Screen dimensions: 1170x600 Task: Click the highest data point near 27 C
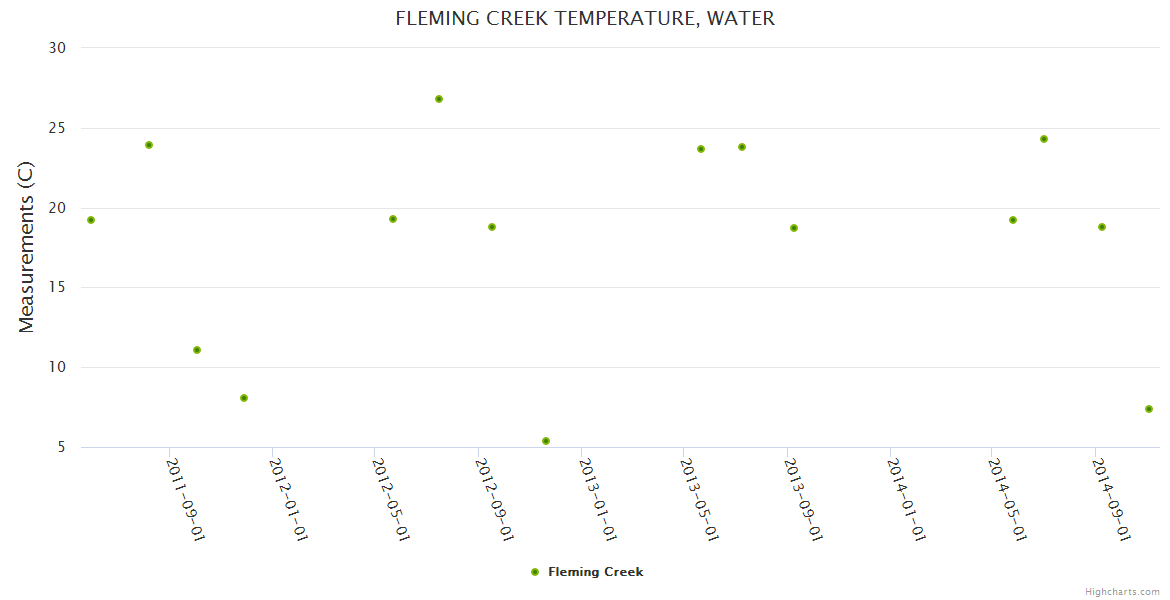point(439,99)
